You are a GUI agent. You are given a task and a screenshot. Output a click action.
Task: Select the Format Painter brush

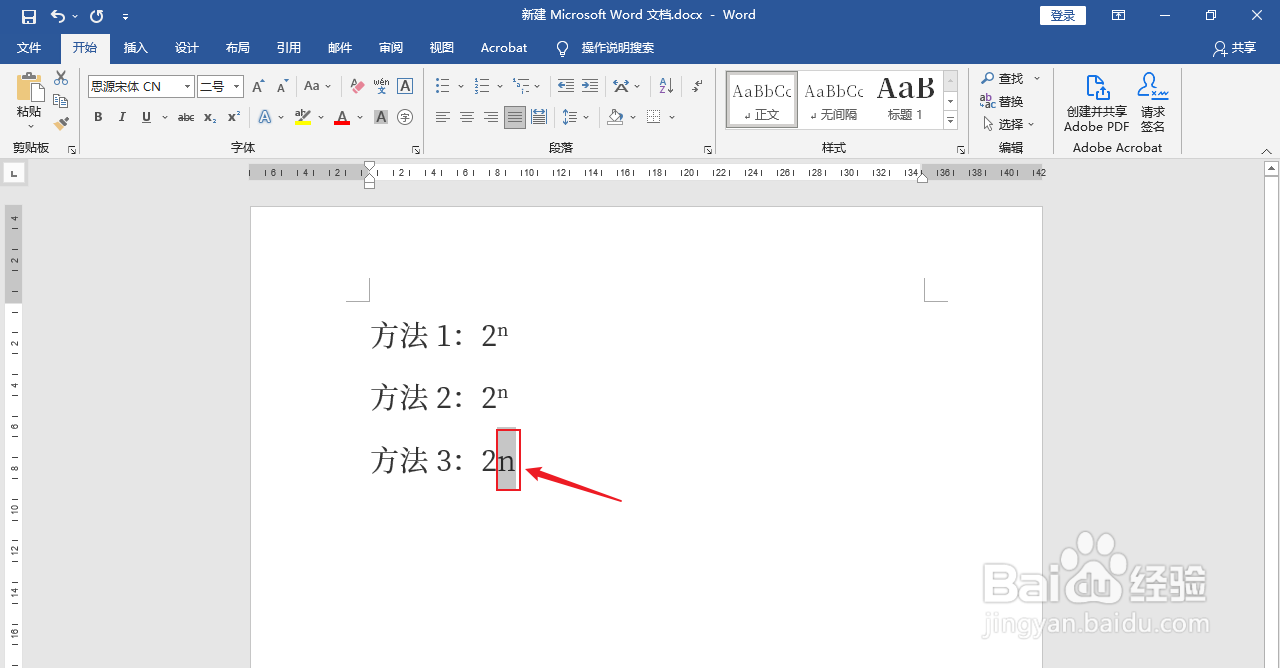coord(61,124)
